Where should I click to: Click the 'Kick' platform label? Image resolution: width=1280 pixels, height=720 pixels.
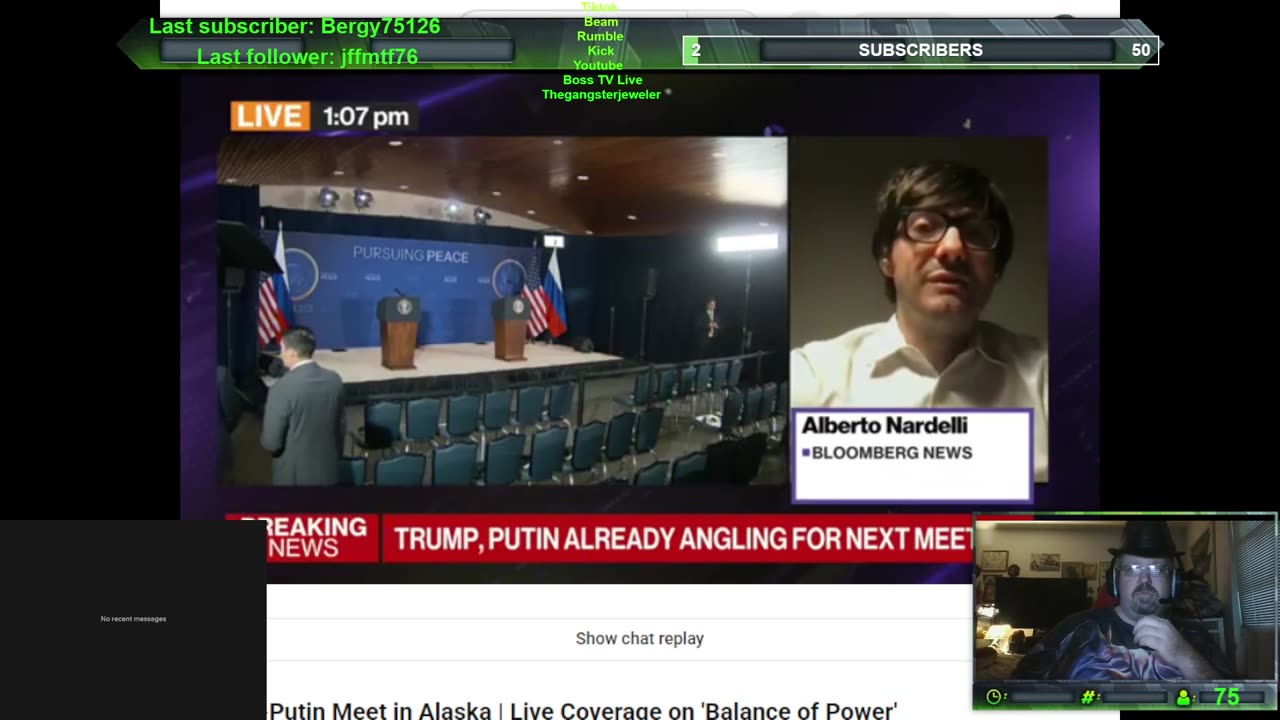pos(601,51)
